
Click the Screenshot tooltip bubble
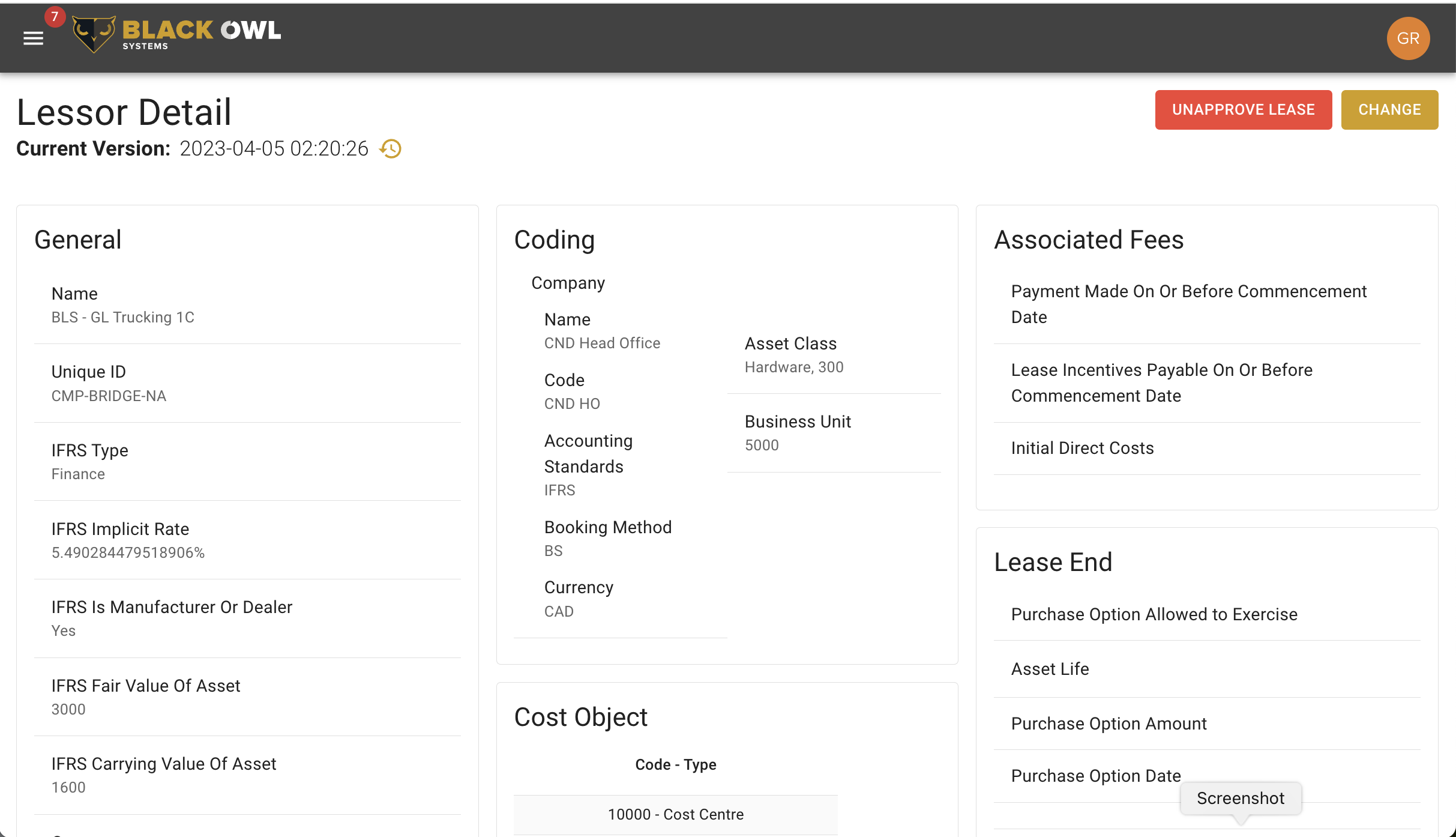coord(1240,798)
